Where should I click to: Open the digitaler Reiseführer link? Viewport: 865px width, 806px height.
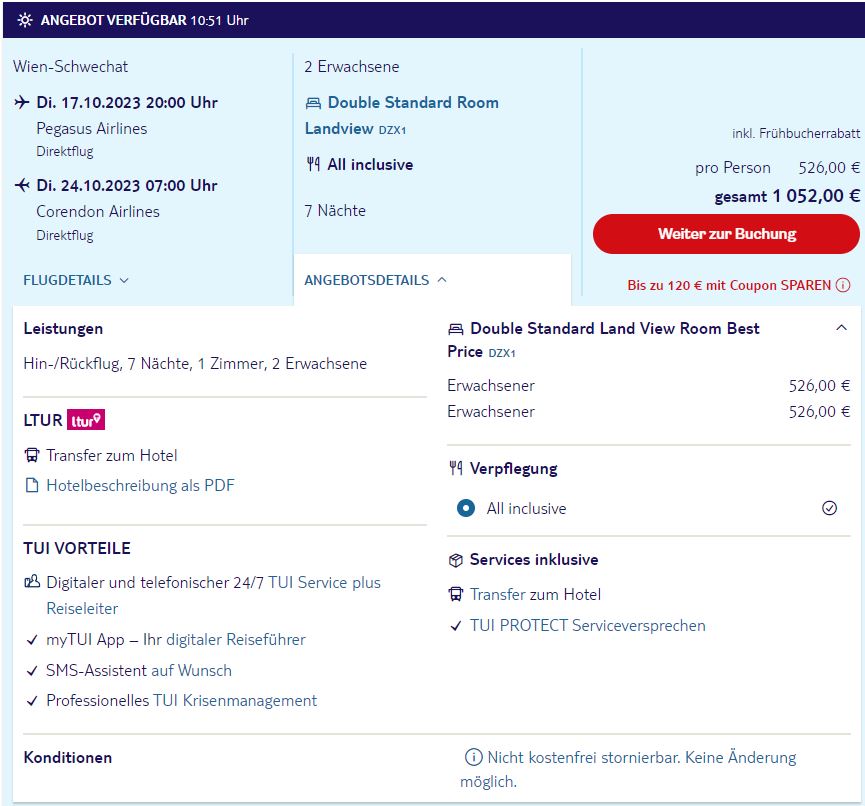236,639
